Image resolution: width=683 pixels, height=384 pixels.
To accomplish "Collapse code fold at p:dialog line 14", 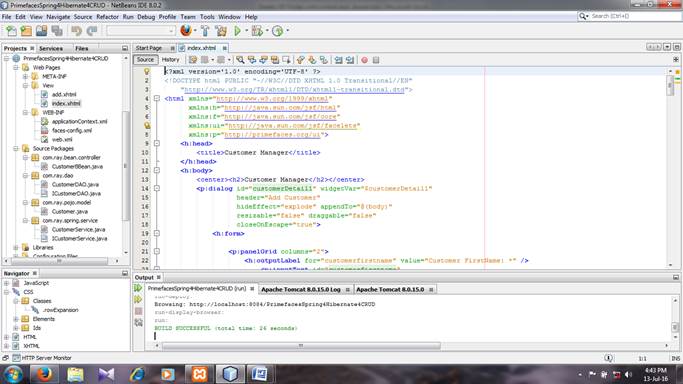I will [x=157, y=189].
